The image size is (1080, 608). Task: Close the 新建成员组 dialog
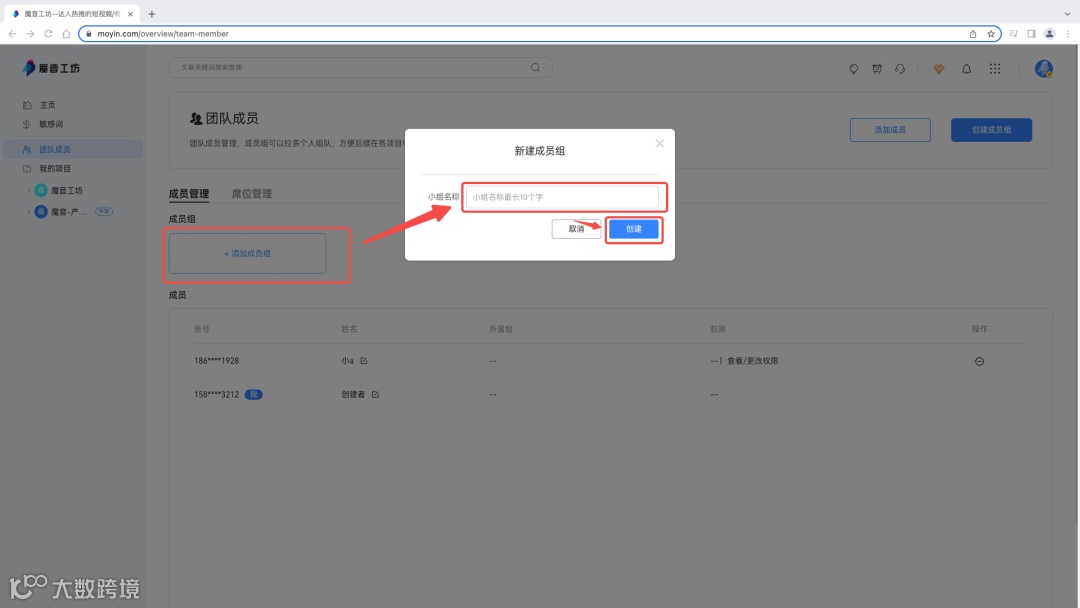(x=659, y=143)
